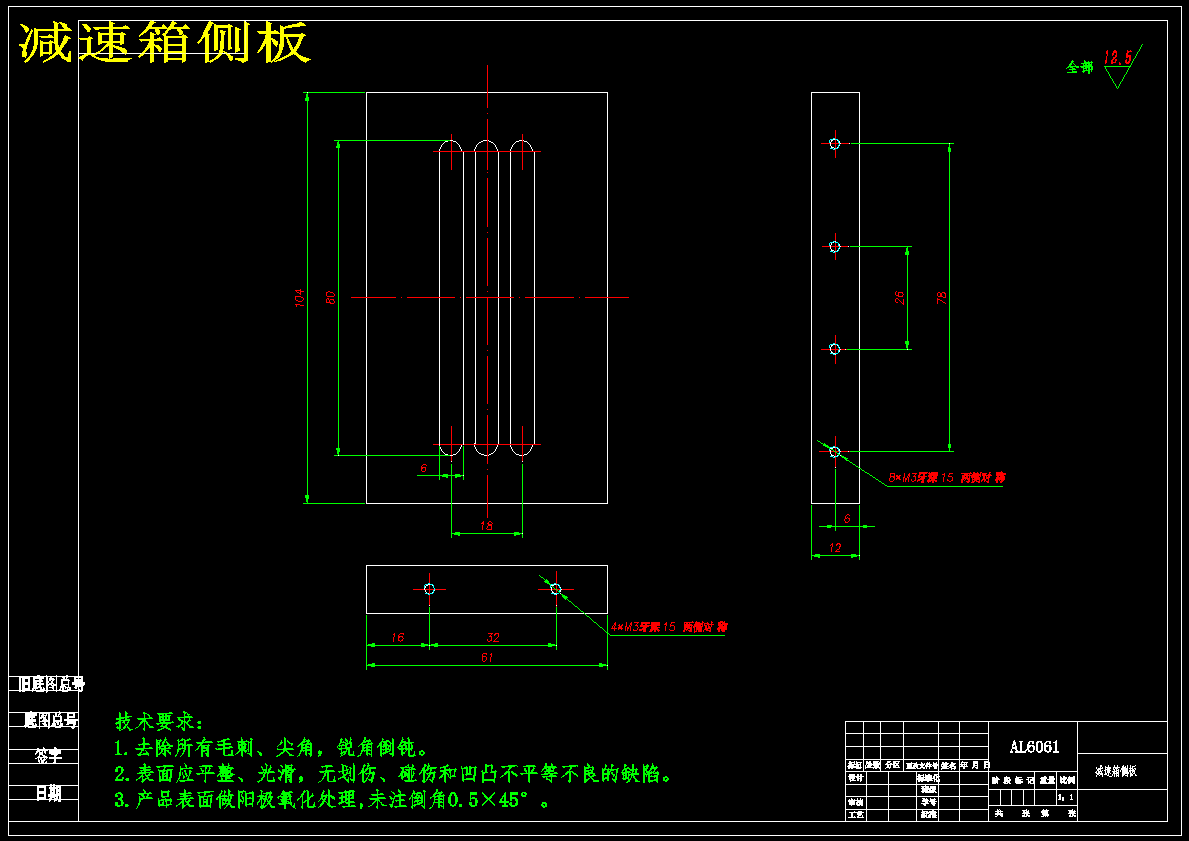
Task: Select the overall width dimension 61
Action: point(487,657)
